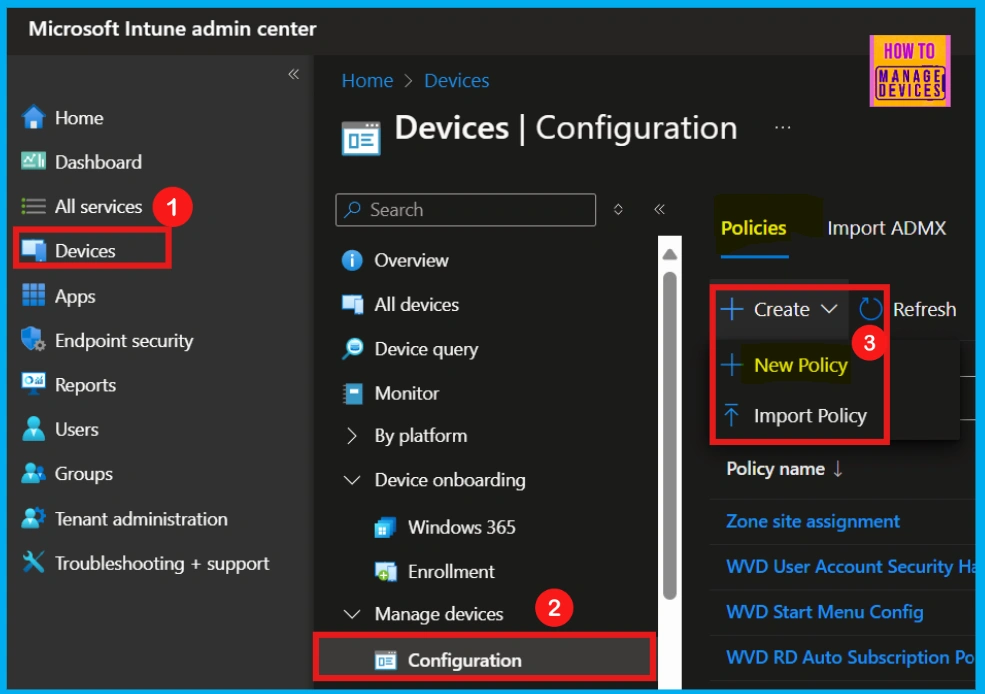Select New Policy from Create menu
Image resolution: width=985 pixels, height=694 pixels.
click(x=800, y=365)
